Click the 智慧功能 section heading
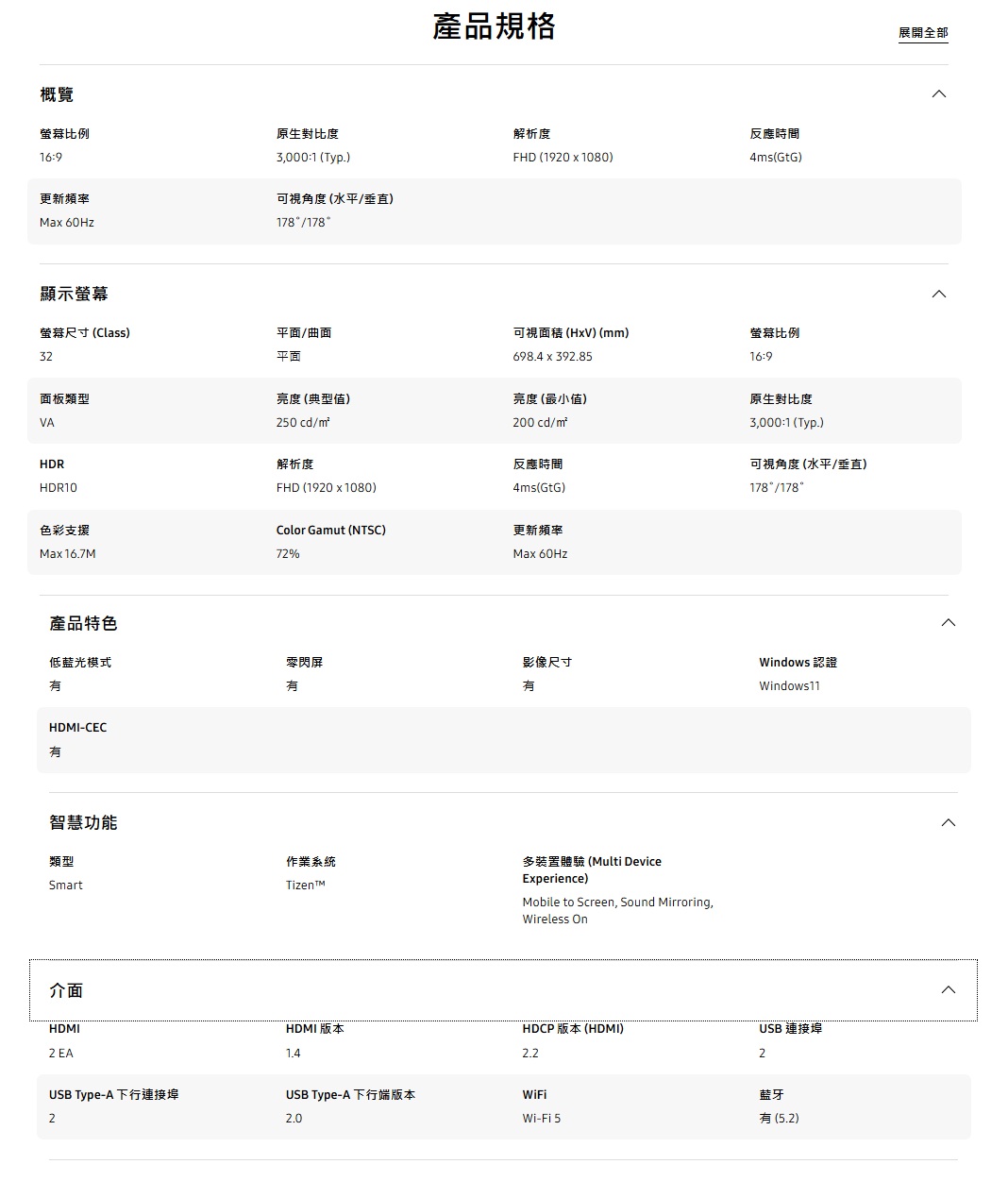 click(83, 822)
